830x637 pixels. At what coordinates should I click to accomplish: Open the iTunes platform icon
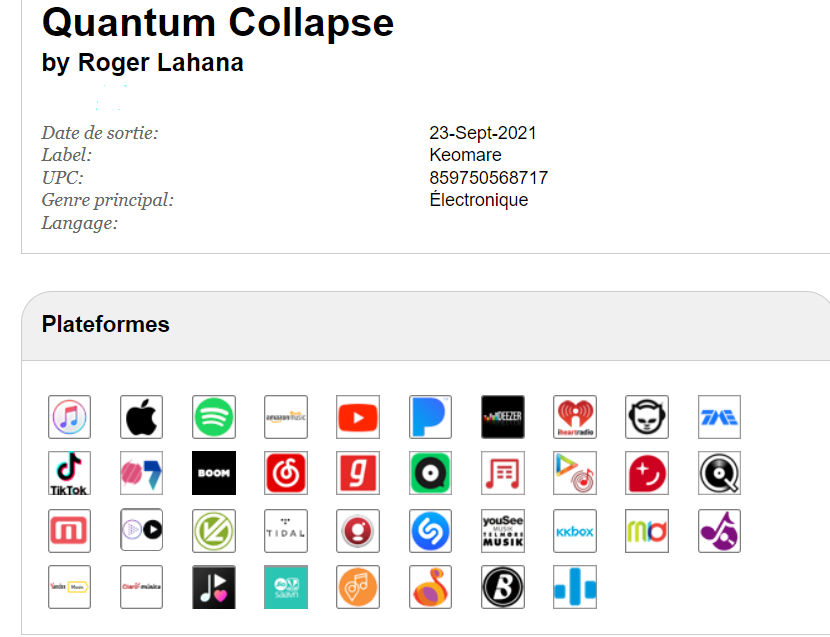coord(69,417)
